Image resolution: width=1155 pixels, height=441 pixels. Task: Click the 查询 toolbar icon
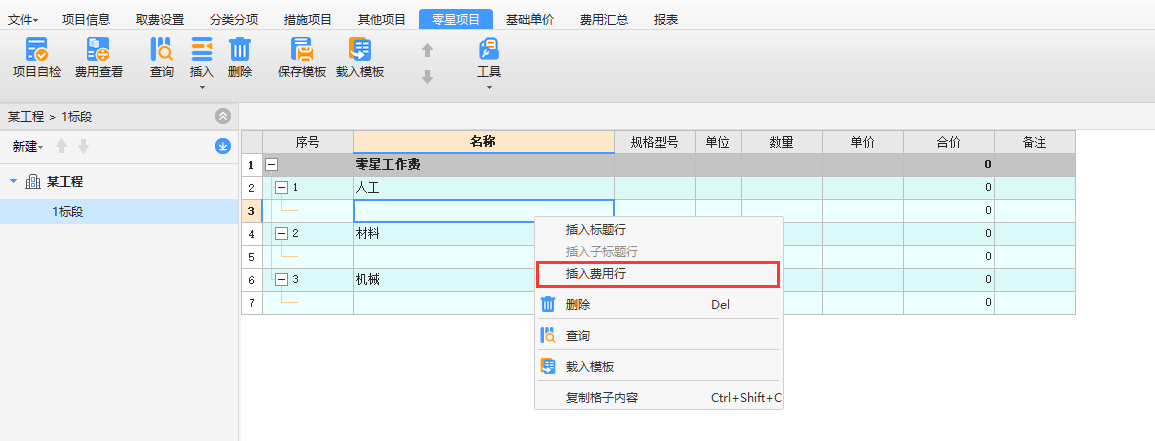click(x=161, y=51)
